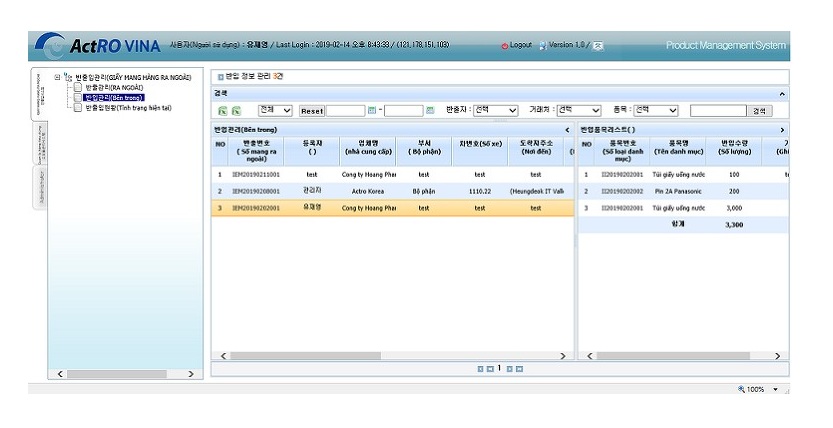
Task: Select row IEM20190211001
Action: 393,174
